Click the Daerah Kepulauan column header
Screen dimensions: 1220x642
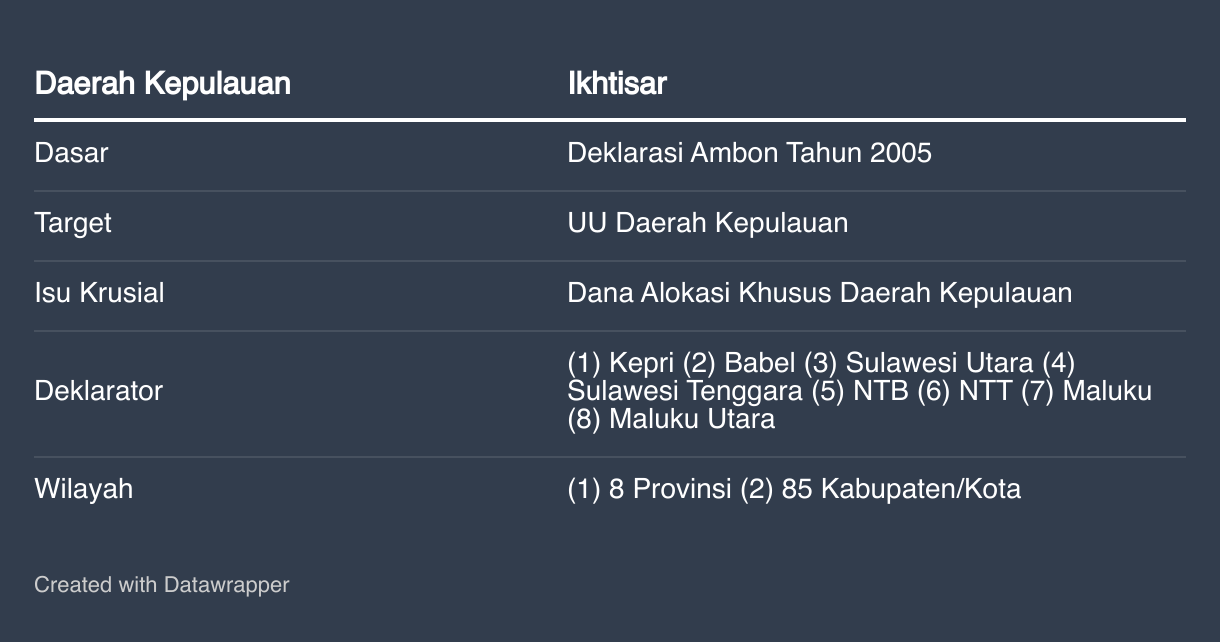pyautogui.click(x=162, y=83)
